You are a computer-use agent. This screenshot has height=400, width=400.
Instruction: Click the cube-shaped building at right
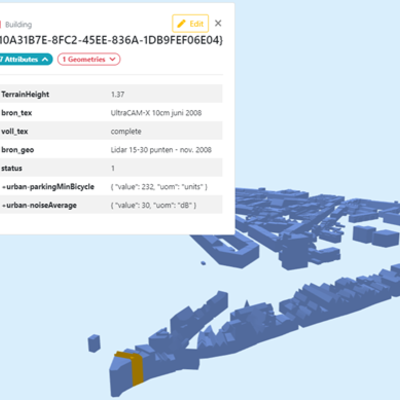[x=364, y=233]
